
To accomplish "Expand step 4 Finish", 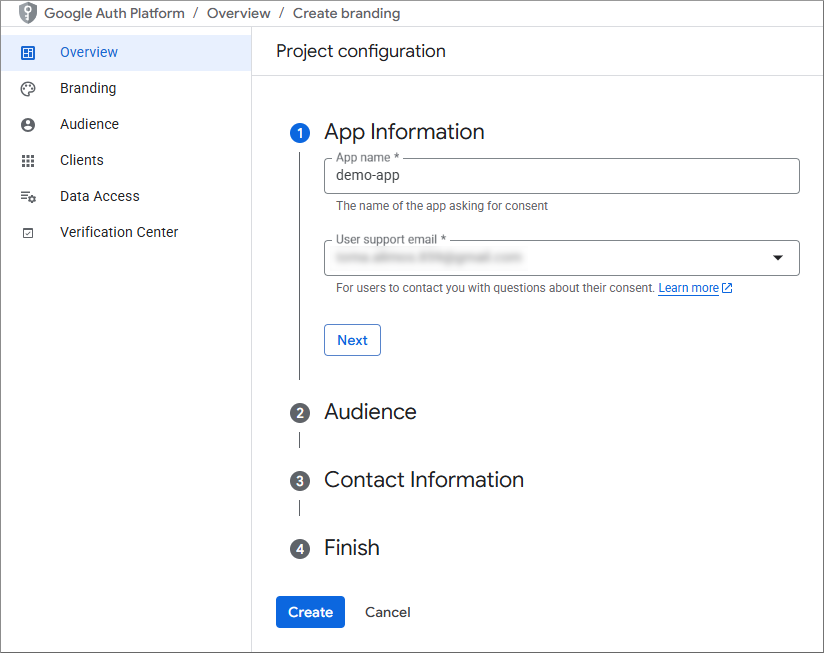I will tap(352, 548).
